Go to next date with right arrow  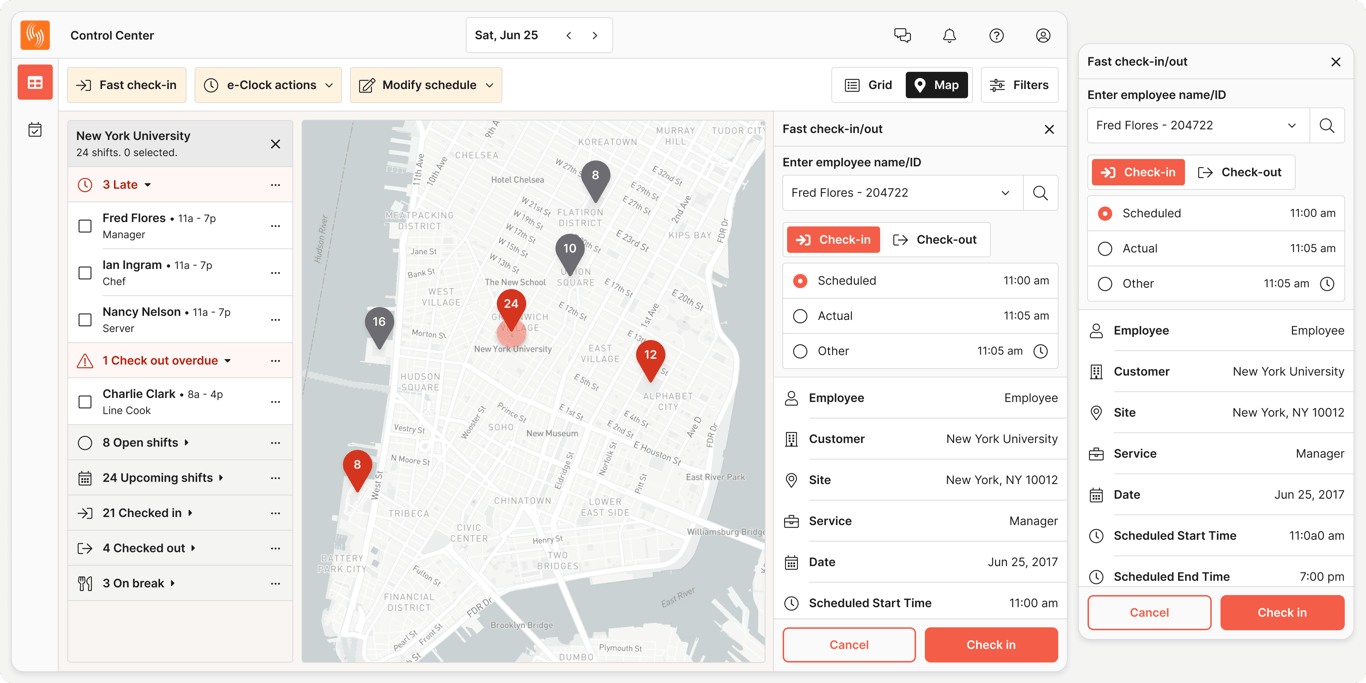tap(595, 35)
